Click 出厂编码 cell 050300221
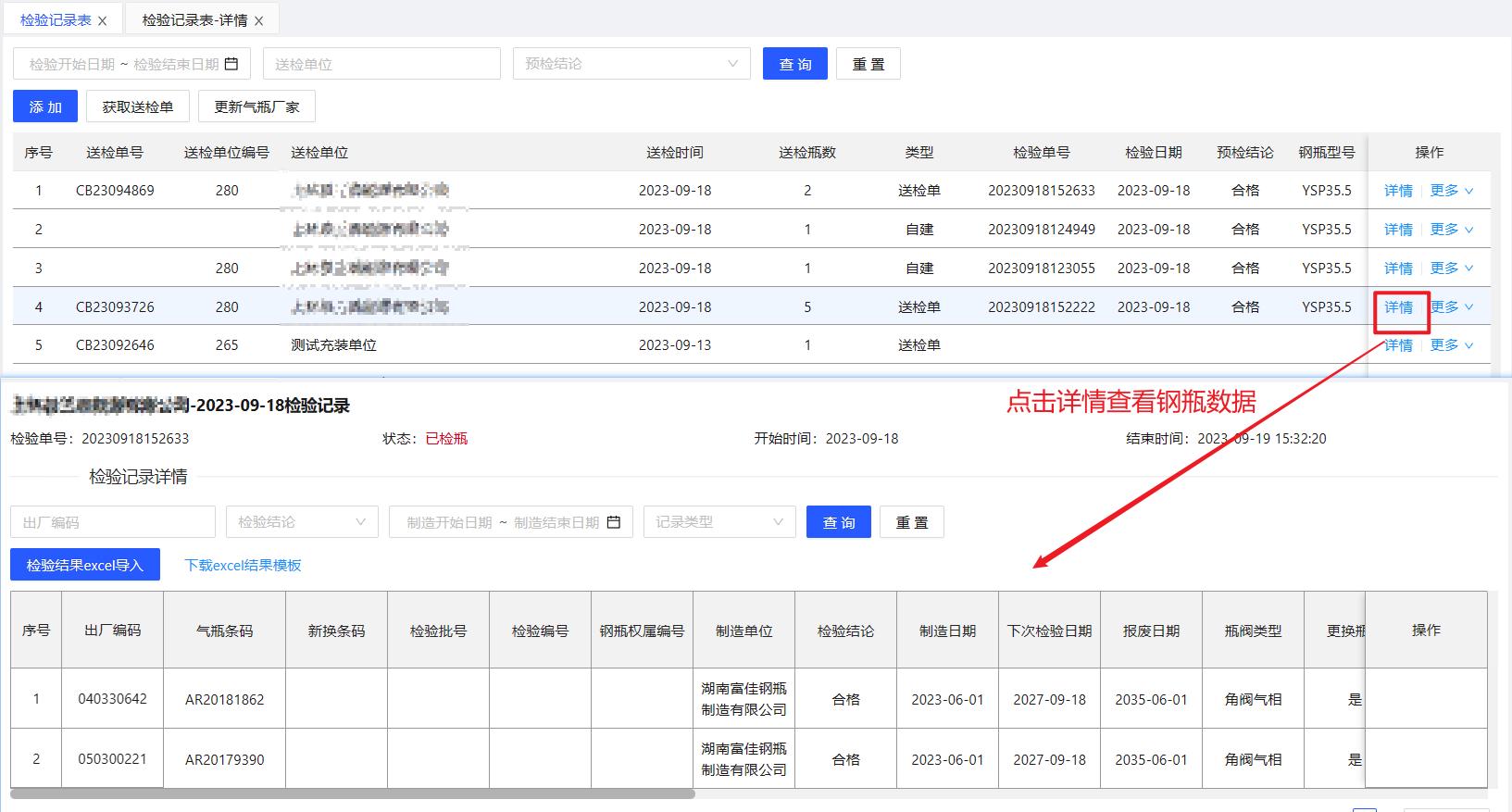1512x812 pixels. [113, 759]
